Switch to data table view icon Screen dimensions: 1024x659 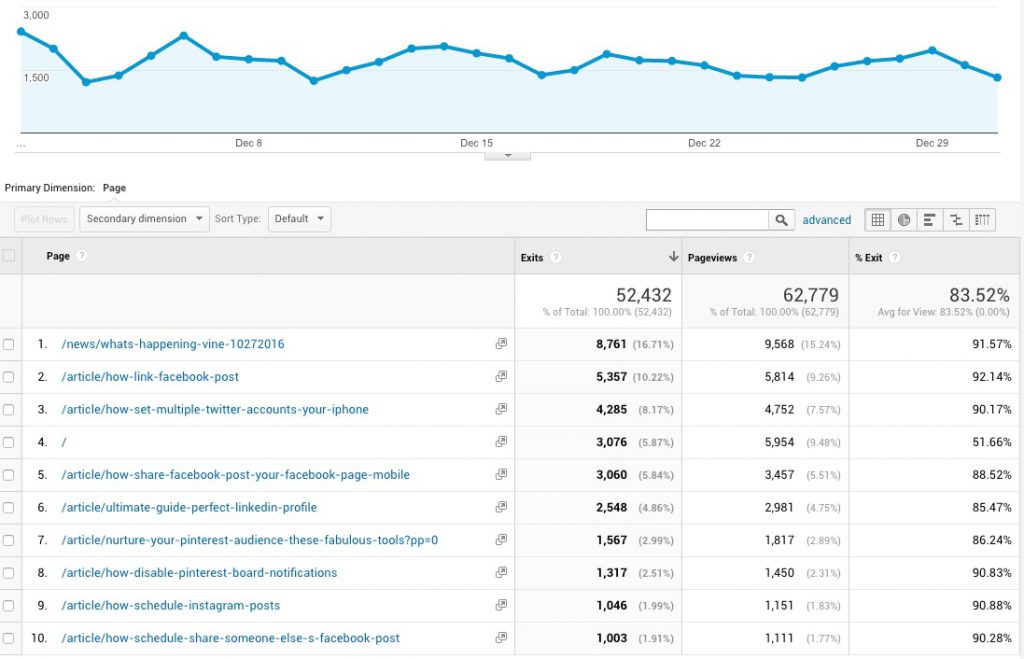click(x=878, y=220)
